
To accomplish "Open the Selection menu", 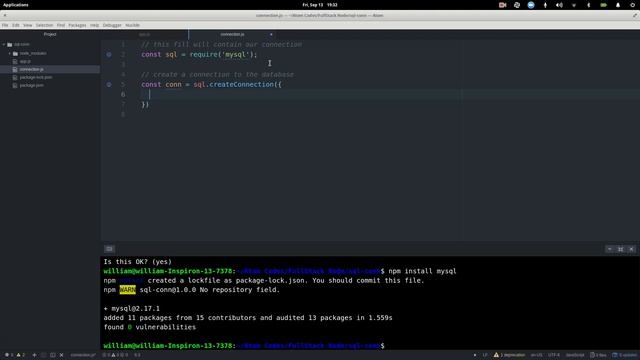I will [x=44, y=25].
